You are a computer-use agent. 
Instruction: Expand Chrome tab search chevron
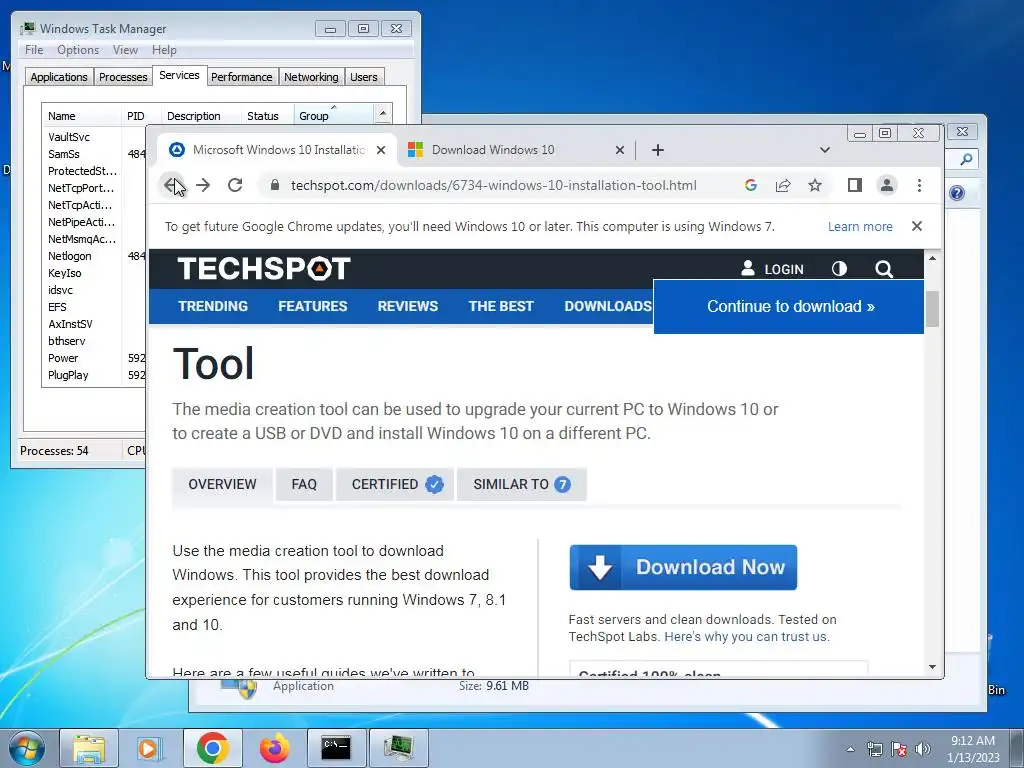pos(825,150)
